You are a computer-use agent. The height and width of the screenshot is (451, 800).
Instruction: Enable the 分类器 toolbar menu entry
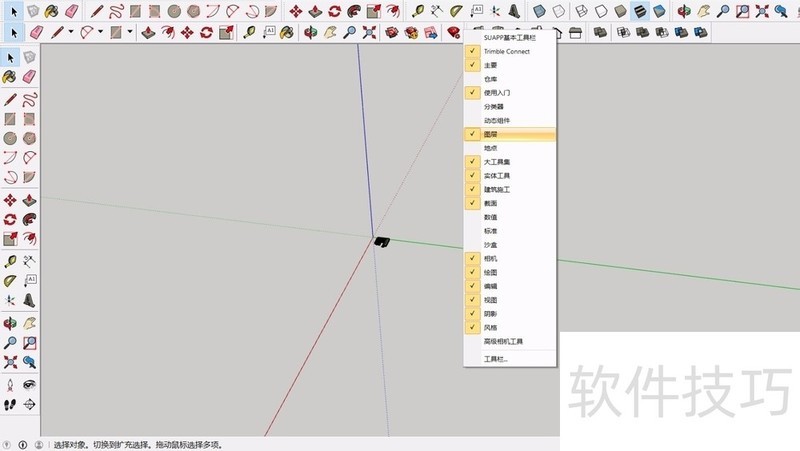509,106
